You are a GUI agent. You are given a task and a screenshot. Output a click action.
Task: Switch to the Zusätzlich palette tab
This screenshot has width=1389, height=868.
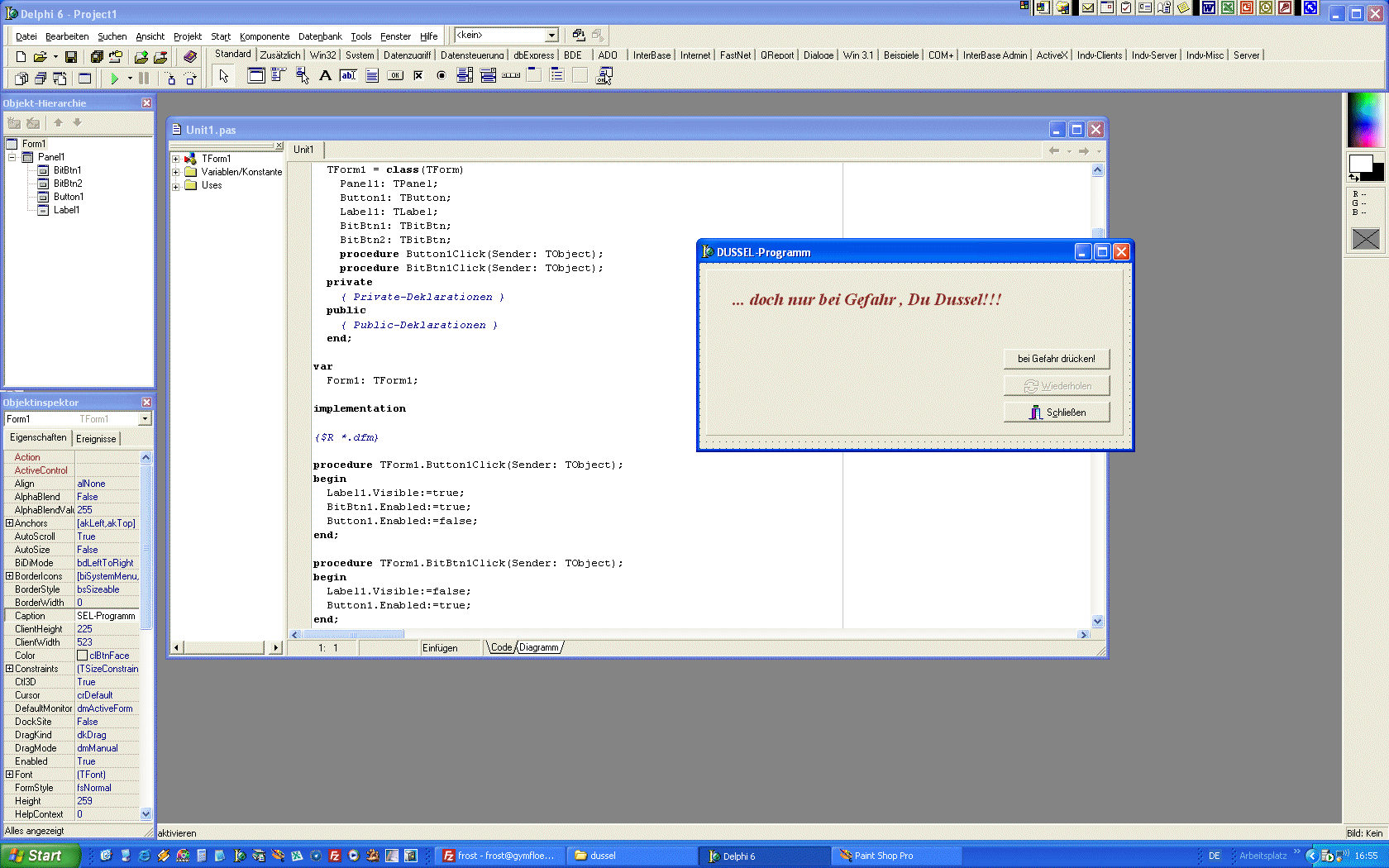pyautogui.click(x=280, y=55)
